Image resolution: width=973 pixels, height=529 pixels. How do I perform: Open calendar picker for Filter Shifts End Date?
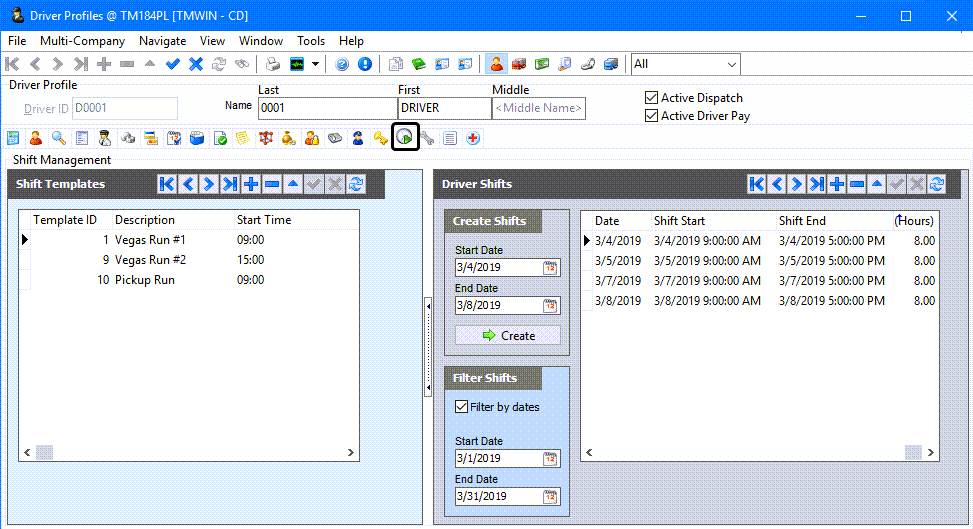[x=551, y=496]
